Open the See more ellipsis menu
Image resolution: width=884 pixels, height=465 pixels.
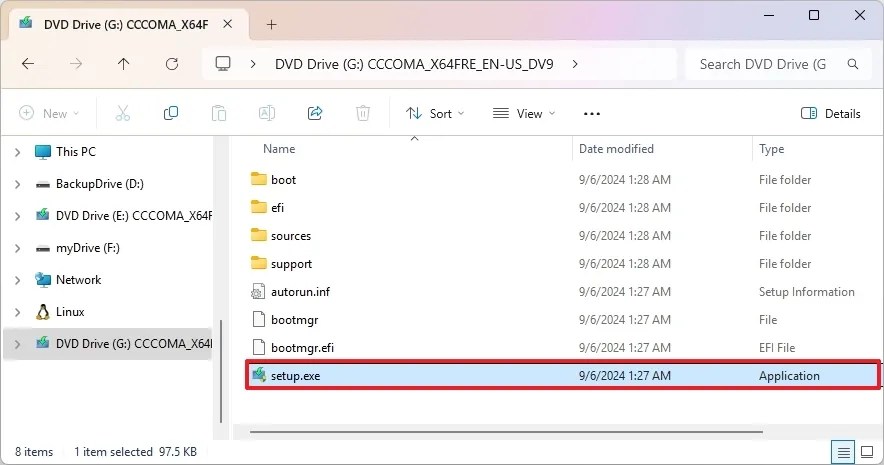(x=591, y=114)
